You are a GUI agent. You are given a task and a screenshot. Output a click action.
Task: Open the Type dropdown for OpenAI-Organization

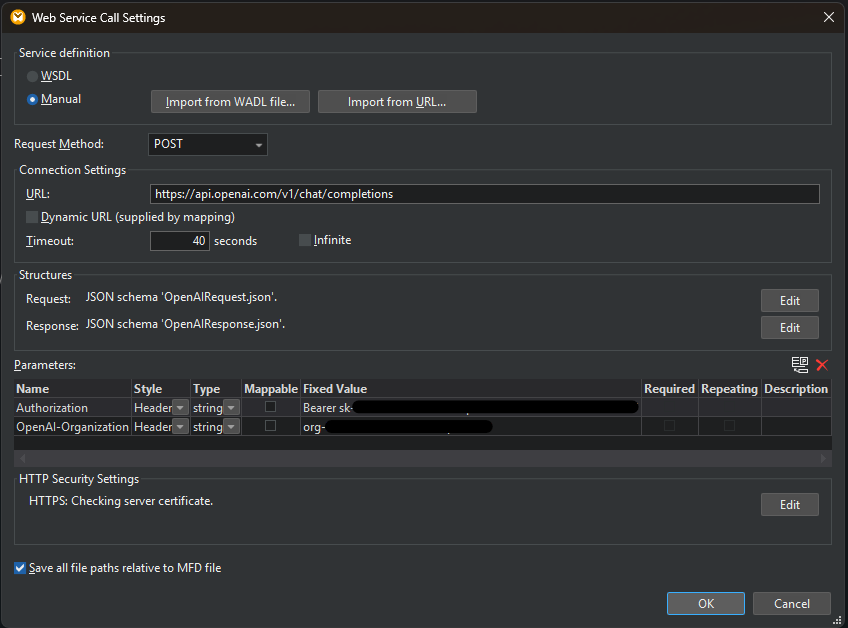pyautogui.click(x=232, y=426)
